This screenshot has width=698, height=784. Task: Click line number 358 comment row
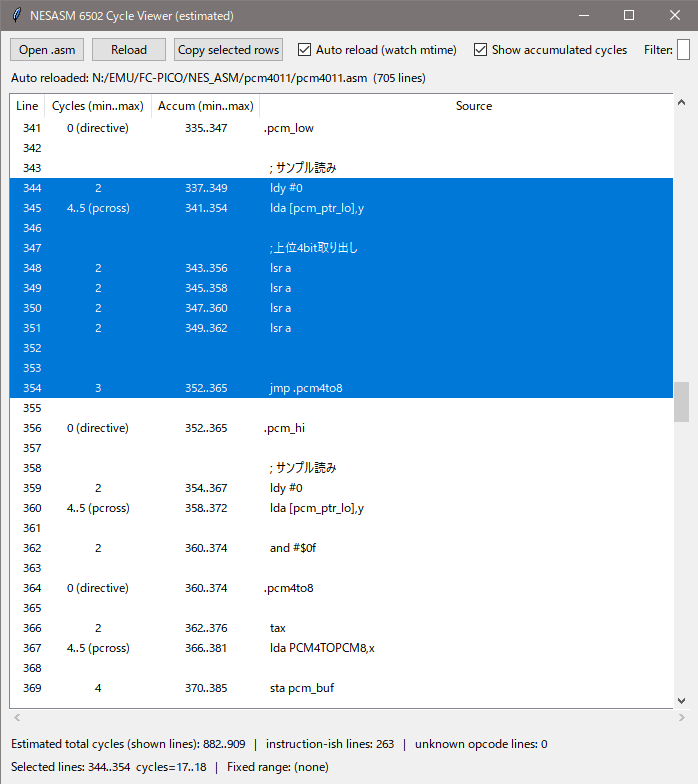coord(32,468)
